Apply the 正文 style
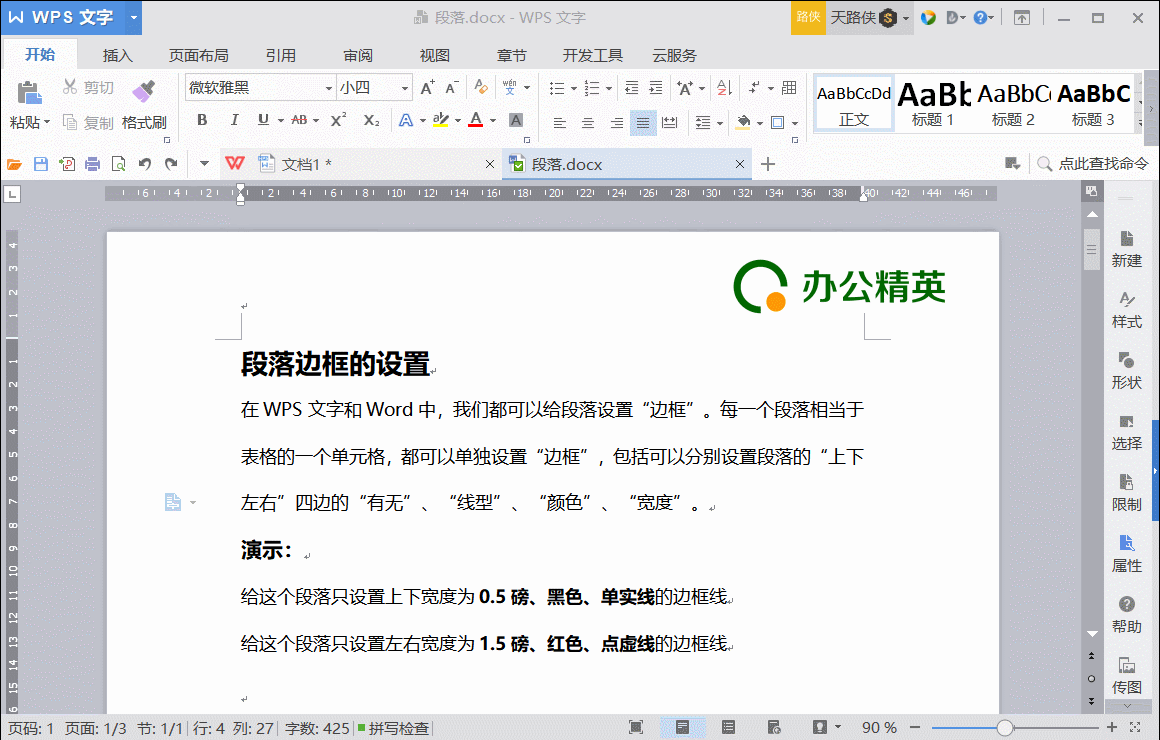Viewport: 1160px width, 740px height. 854,104
